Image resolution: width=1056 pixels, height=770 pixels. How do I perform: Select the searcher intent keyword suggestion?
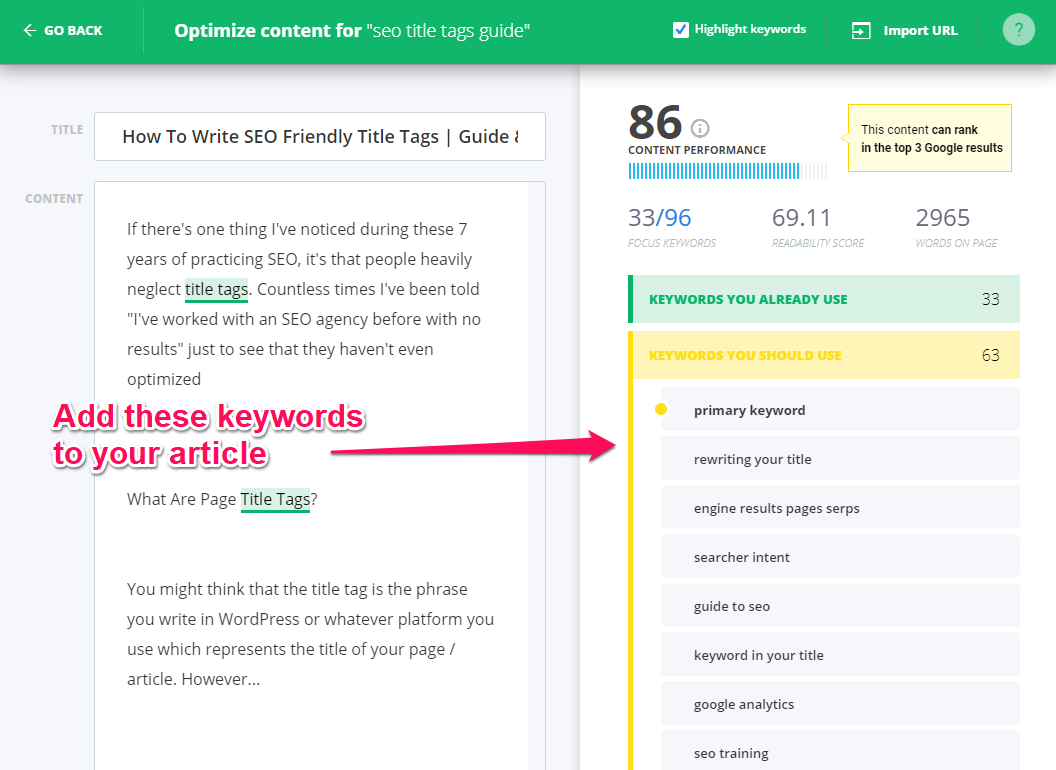(x=840, y=556)
